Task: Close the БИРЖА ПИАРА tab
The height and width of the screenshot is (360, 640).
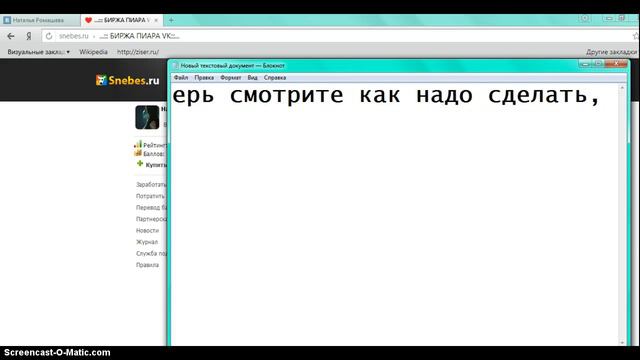Action: [156, 20]
